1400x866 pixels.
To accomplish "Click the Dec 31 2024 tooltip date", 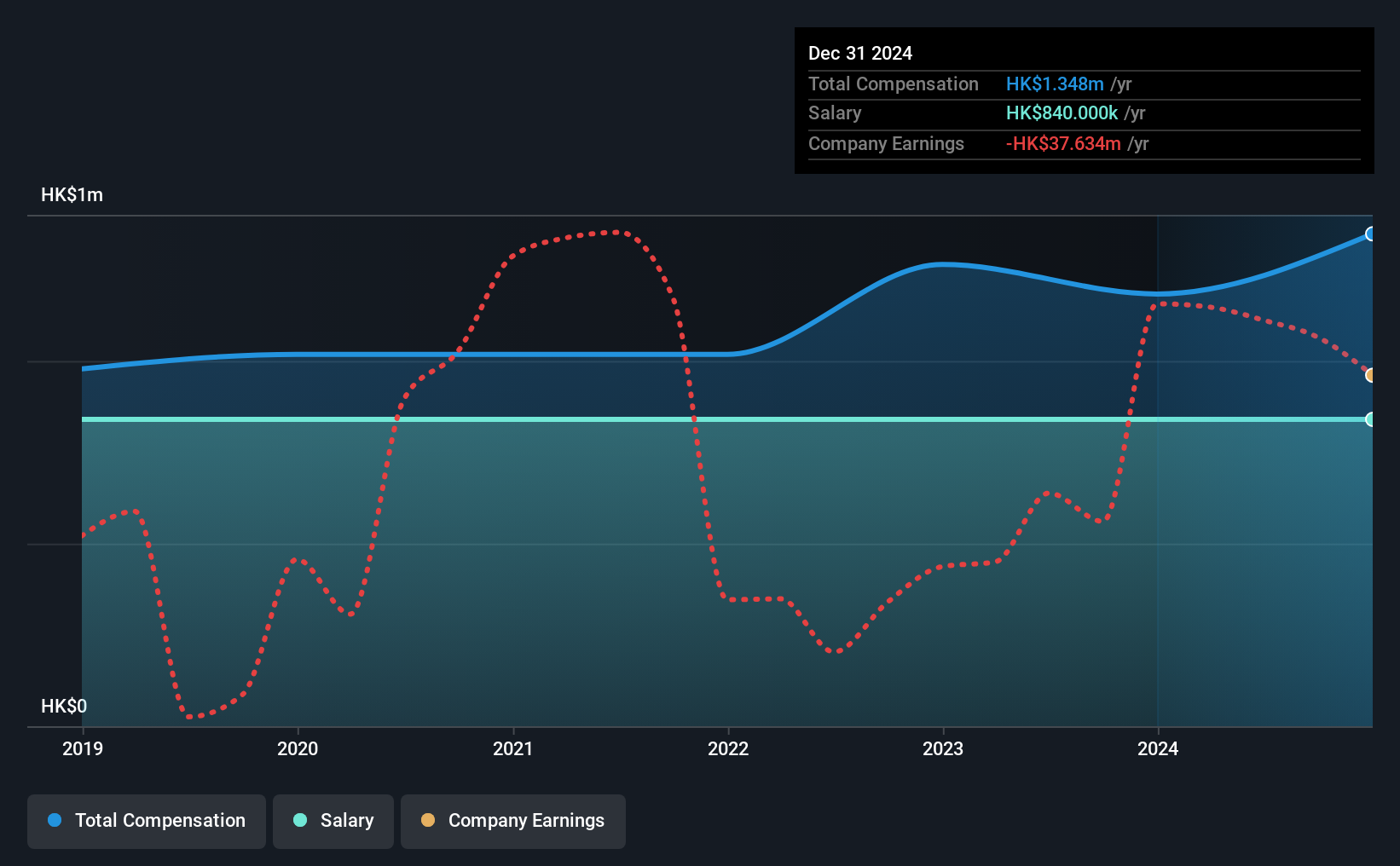I will pyautogui.click(x=860, y=53).
